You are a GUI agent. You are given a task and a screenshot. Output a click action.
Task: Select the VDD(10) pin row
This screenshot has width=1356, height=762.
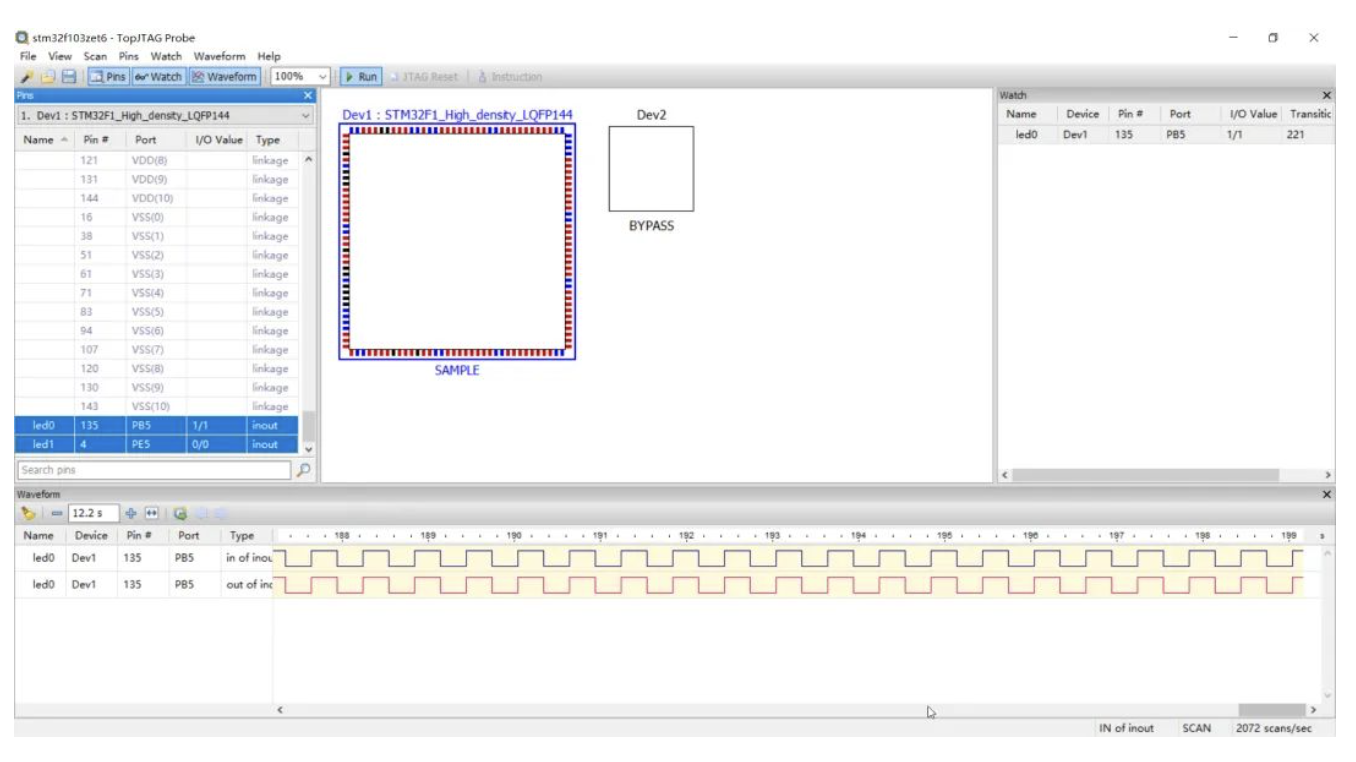tap(157, 198)
